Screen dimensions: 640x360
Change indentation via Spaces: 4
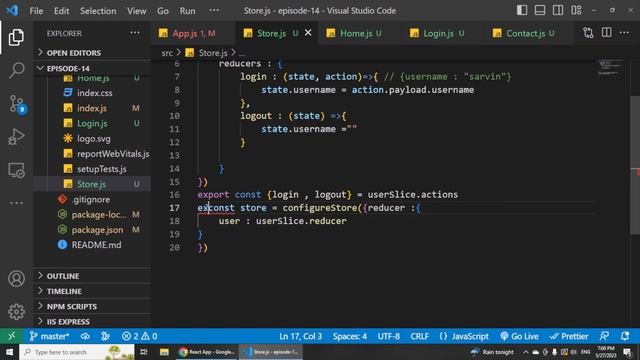pos(349,336)
